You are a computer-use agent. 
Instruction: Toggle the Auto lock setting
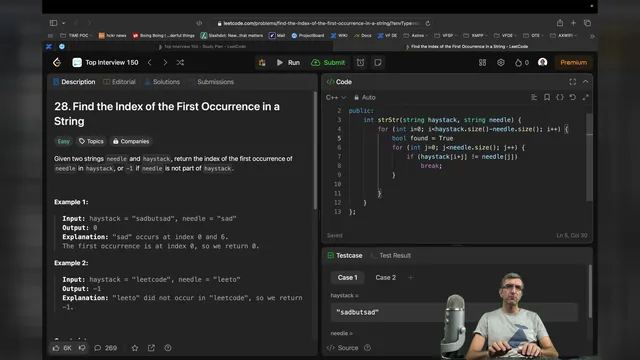point(364,97)
